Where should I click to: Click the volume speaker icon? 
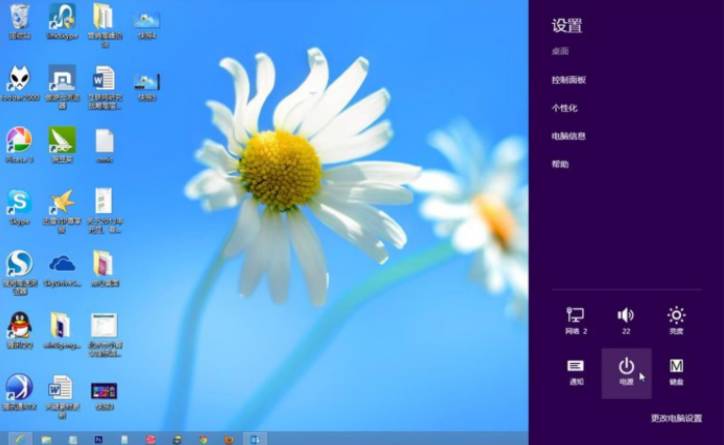tap(626, 316)
